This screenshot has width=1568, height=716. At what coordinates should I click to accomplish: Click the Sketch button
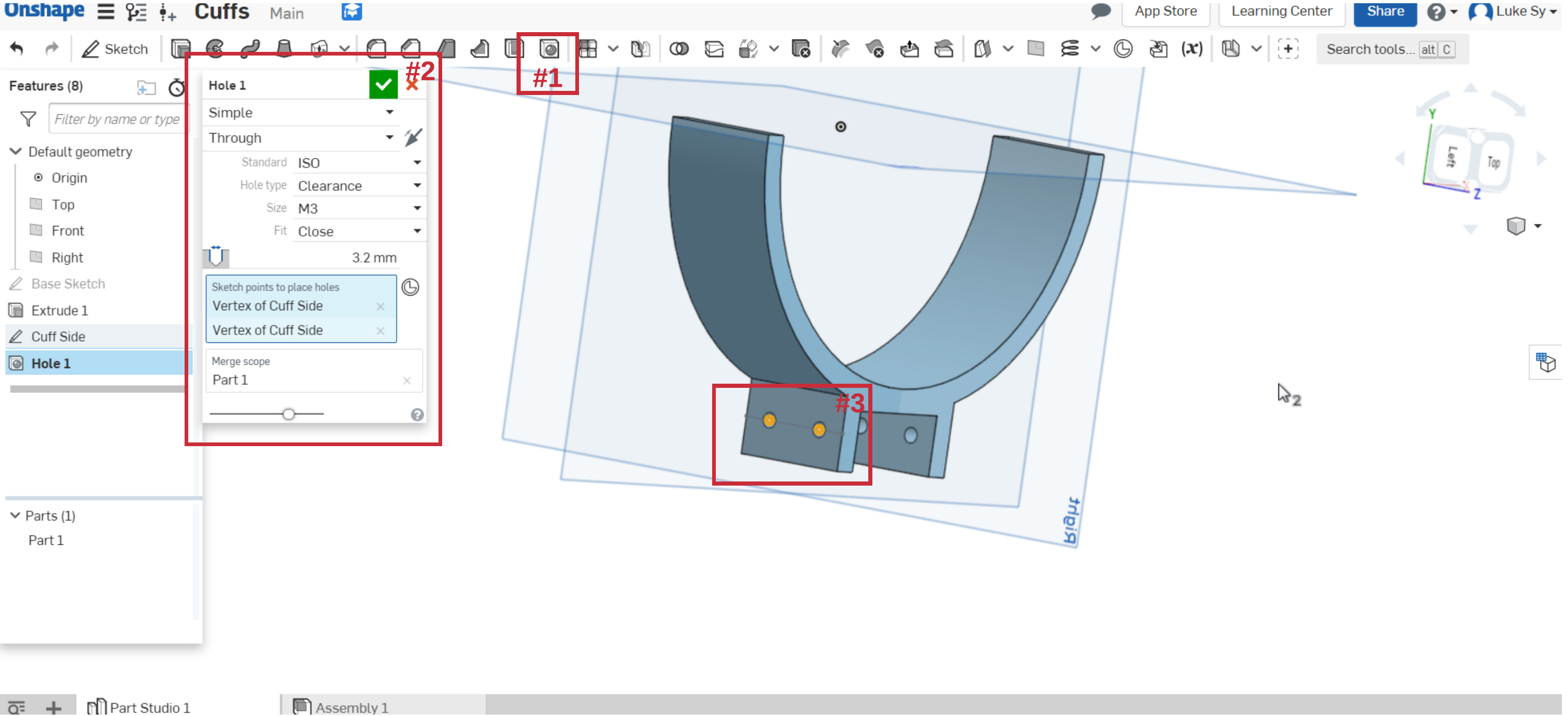(x=115, y=49)
